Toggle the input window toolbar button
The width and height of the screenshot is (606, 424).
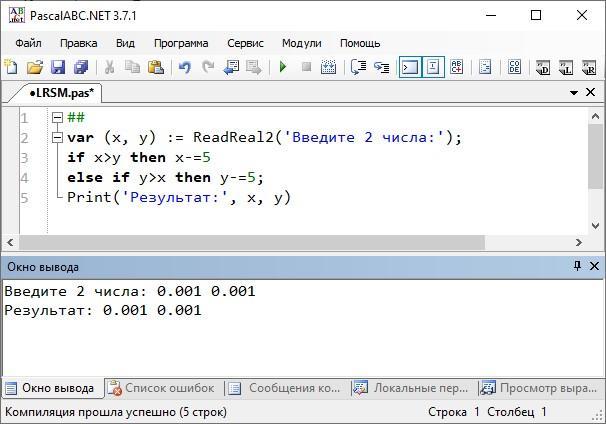click(x=433, y=67)
